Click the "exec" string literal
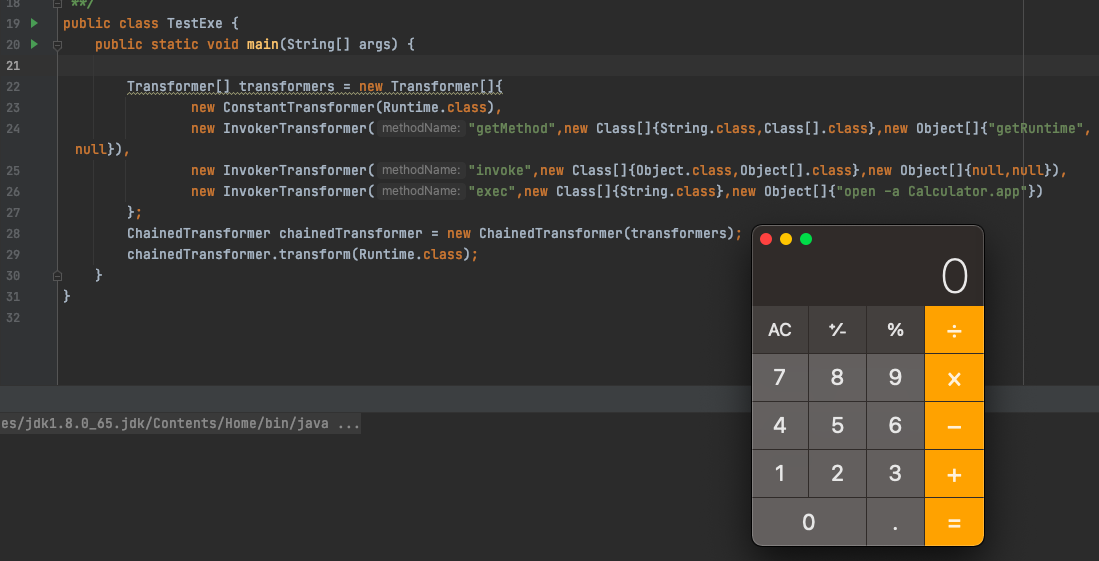Image resolution: width=1099 pixels, height=561 pixels. (492, 191)
